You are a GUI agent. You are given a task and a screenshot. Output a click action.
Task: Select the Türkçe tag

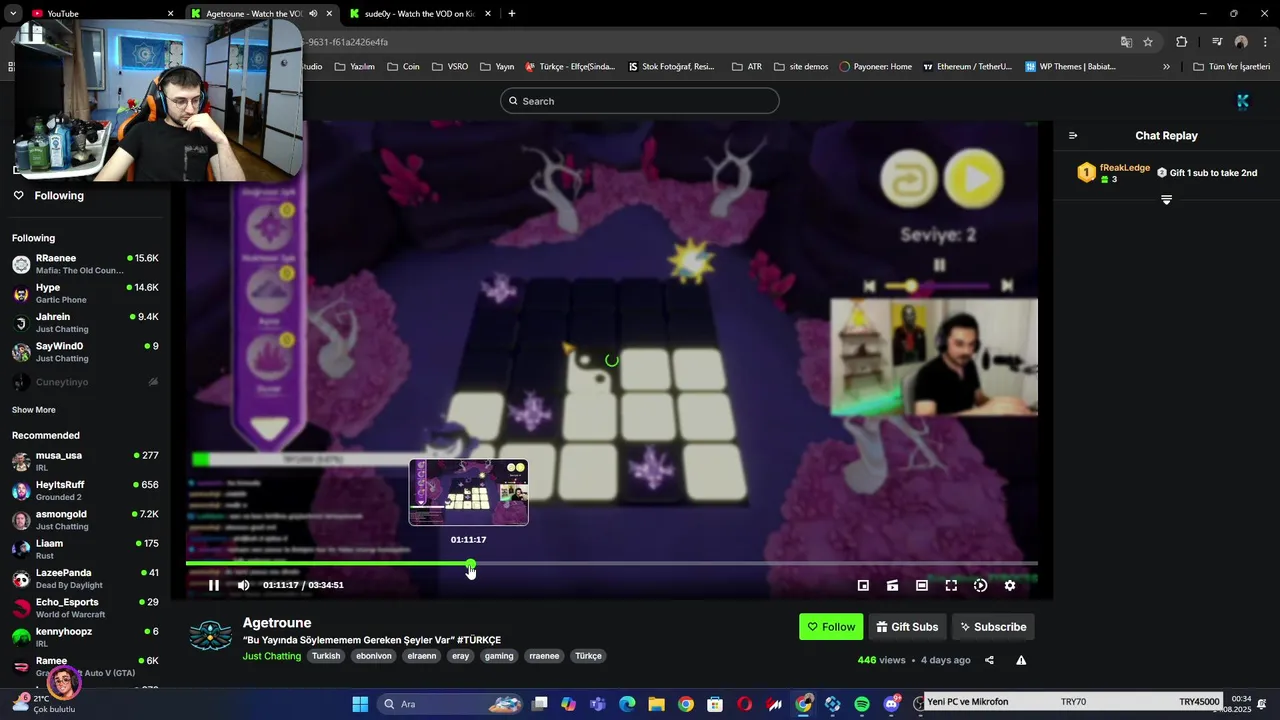pyautogui.click(x=588, y=656)
